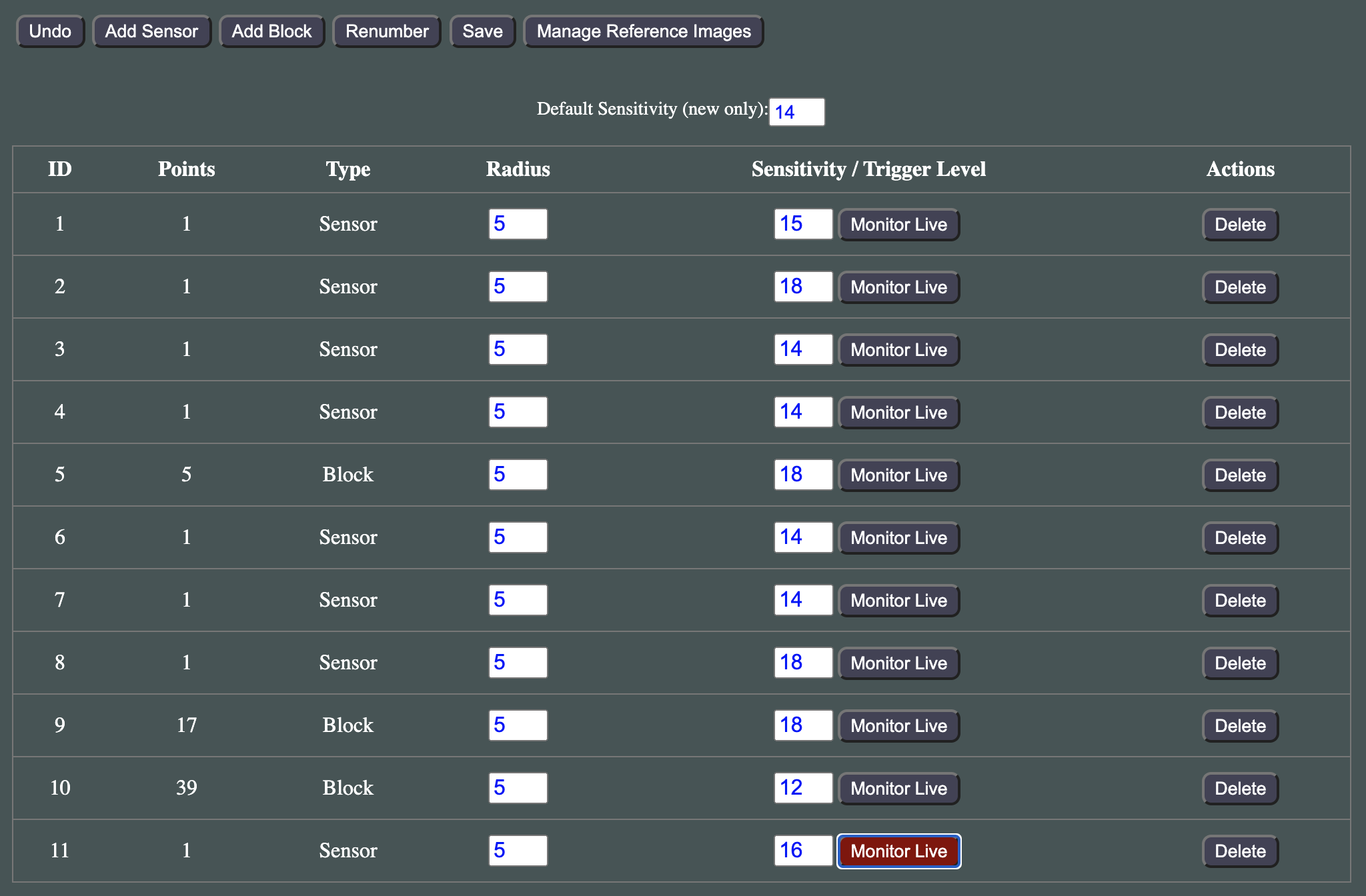
Task: Monitor Live on block ID 5
Action: [x=898, y=475]
